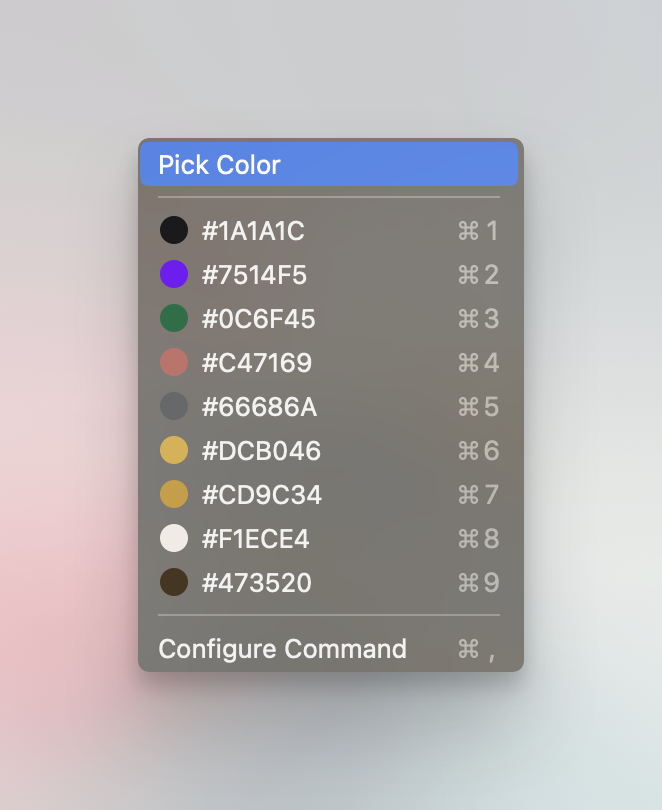Choose the #C47169 hex label
The width and height of the screenshot is (662, 810).
(x=257, y=363)
